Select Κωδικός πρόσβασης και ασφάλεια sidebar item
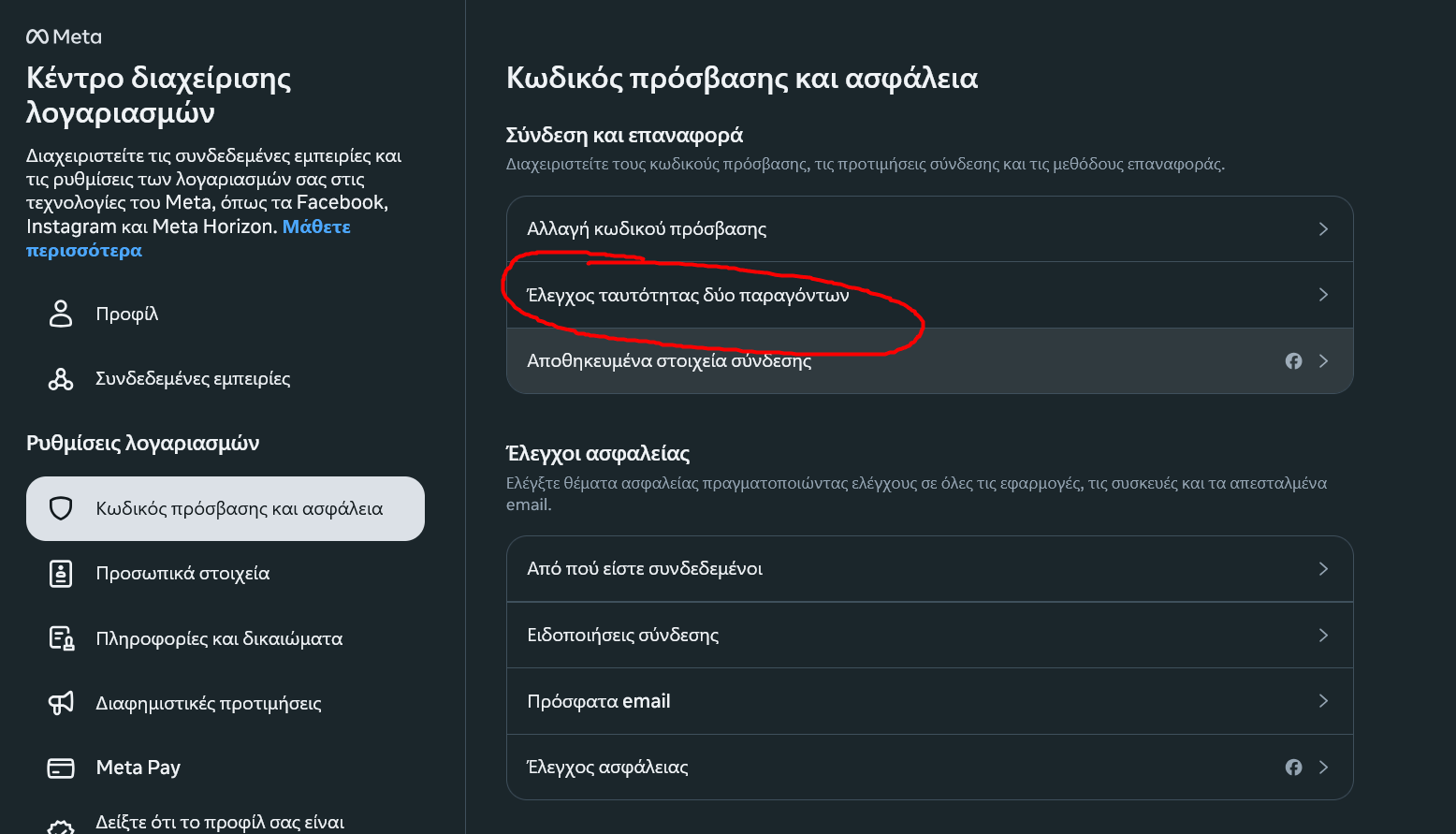1456x834 pixels. click(x=226, y=508)
